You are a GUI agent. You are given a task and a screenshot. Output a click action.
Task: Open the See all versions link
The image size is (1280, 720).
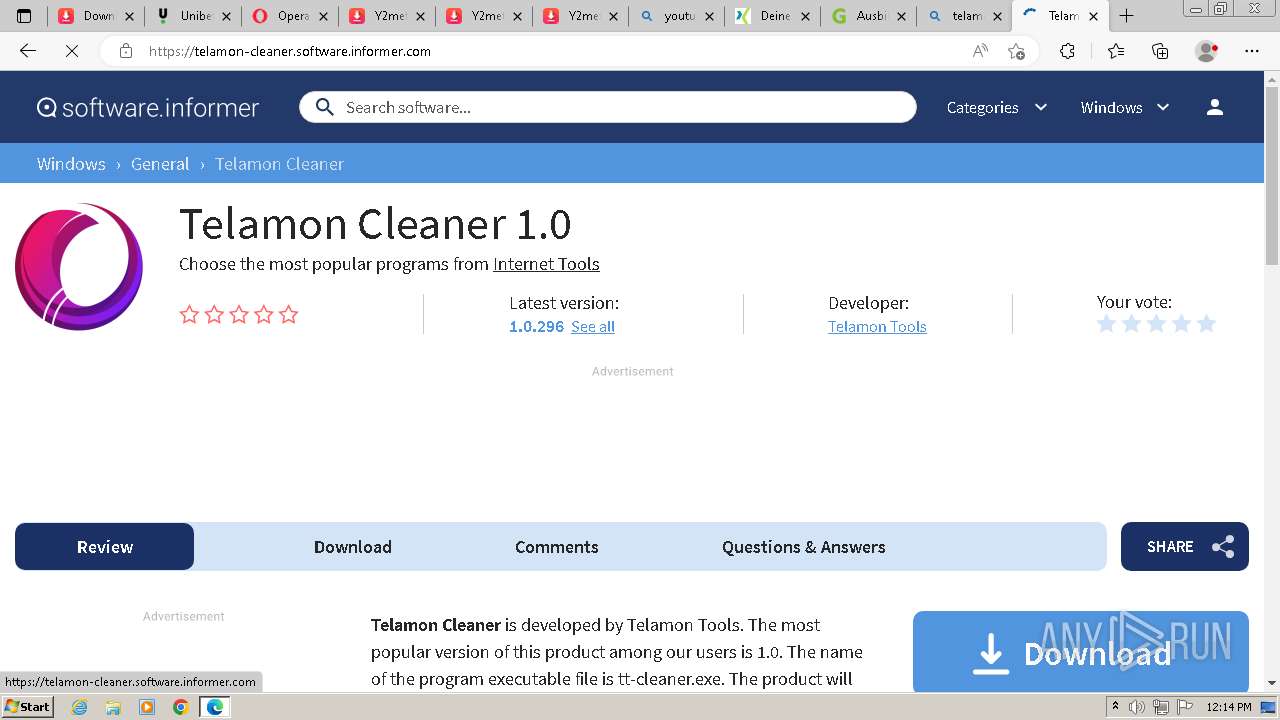click(x=593, y=327)
